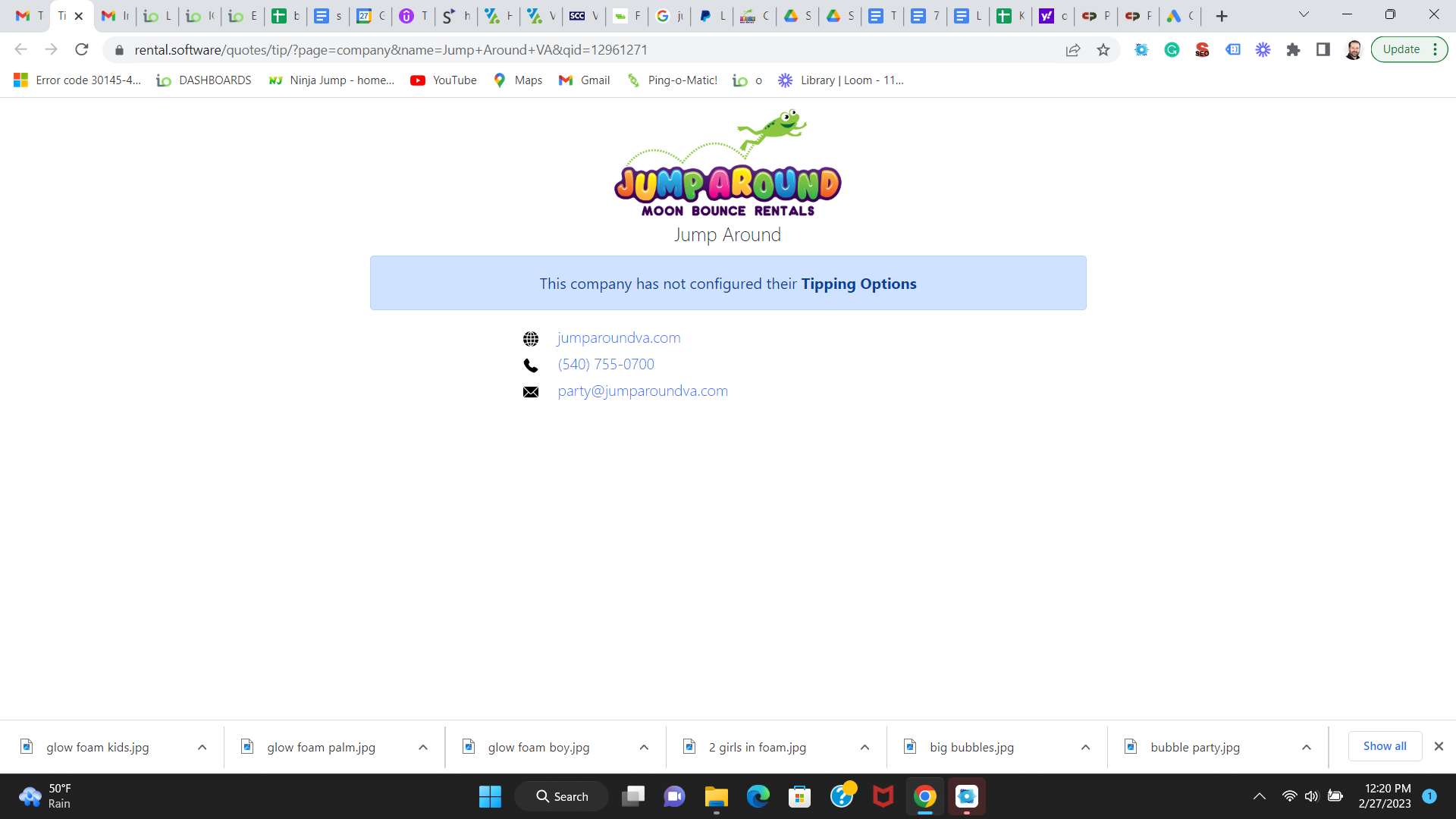The image size is (1456, 819).
Task: Open the glow foam kids.jpg download
Action: tap(98, 747)
